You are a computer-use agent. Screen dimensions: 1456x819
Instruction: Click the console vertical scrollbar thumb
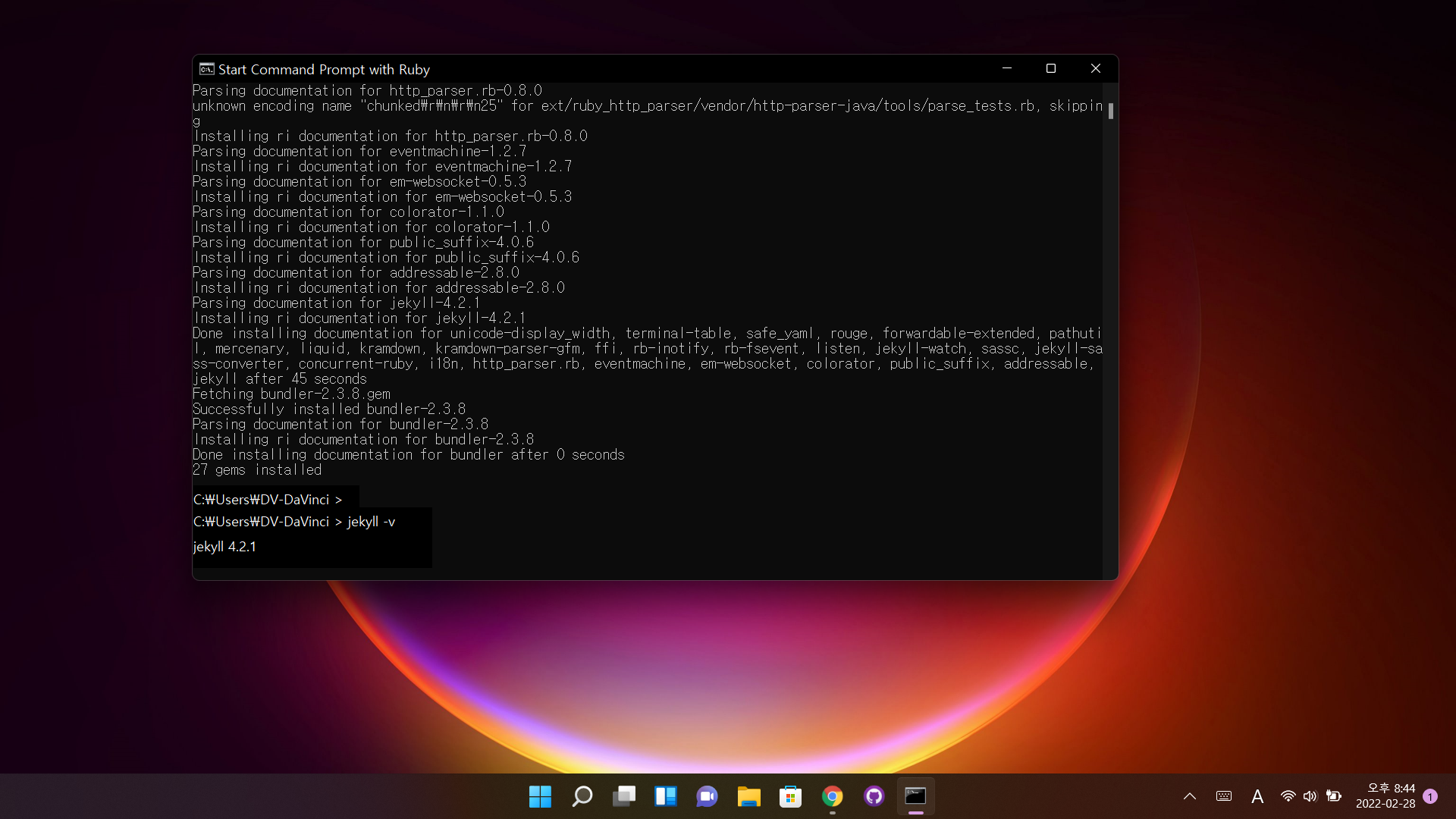[1110, 111]
